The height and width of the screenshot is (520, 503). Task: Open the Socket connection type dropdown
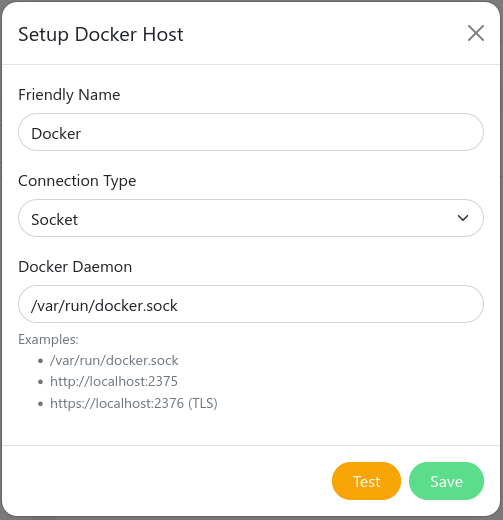251,218
